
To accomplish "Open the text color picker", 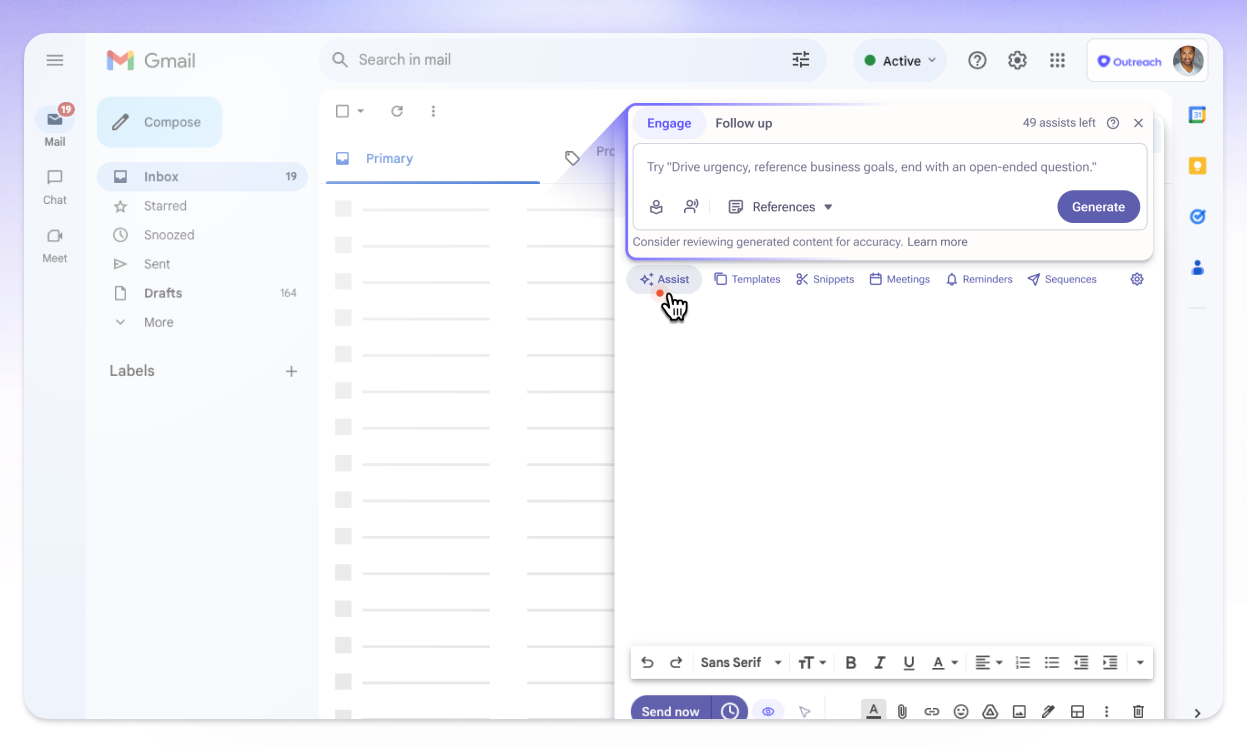I will click(945, 662).
